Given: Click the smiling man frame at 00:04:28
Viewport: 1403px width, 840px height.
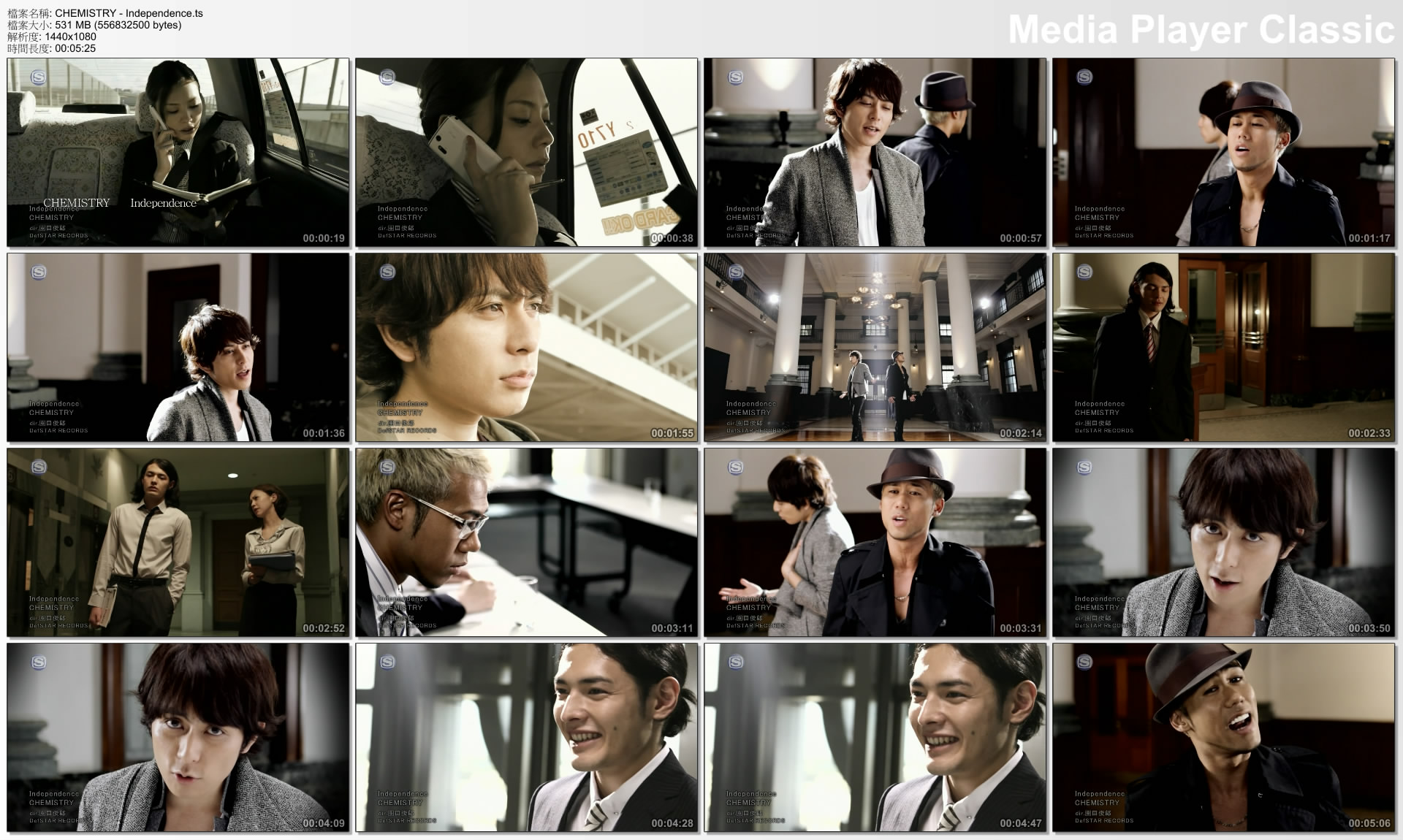Looking at the screenshot, I should click(526, 737).
